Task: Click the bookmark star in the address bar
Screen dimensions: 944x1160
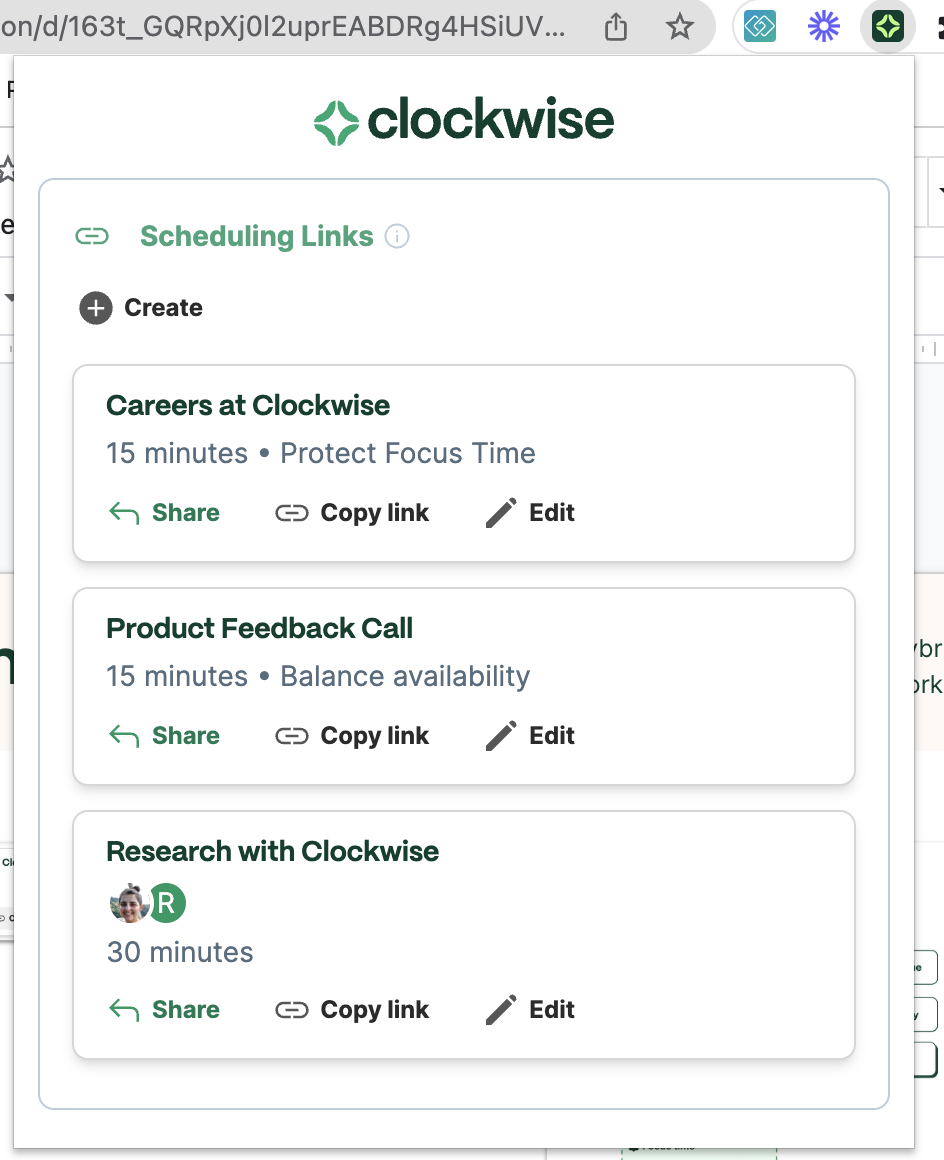Action: tap(680, 28)
